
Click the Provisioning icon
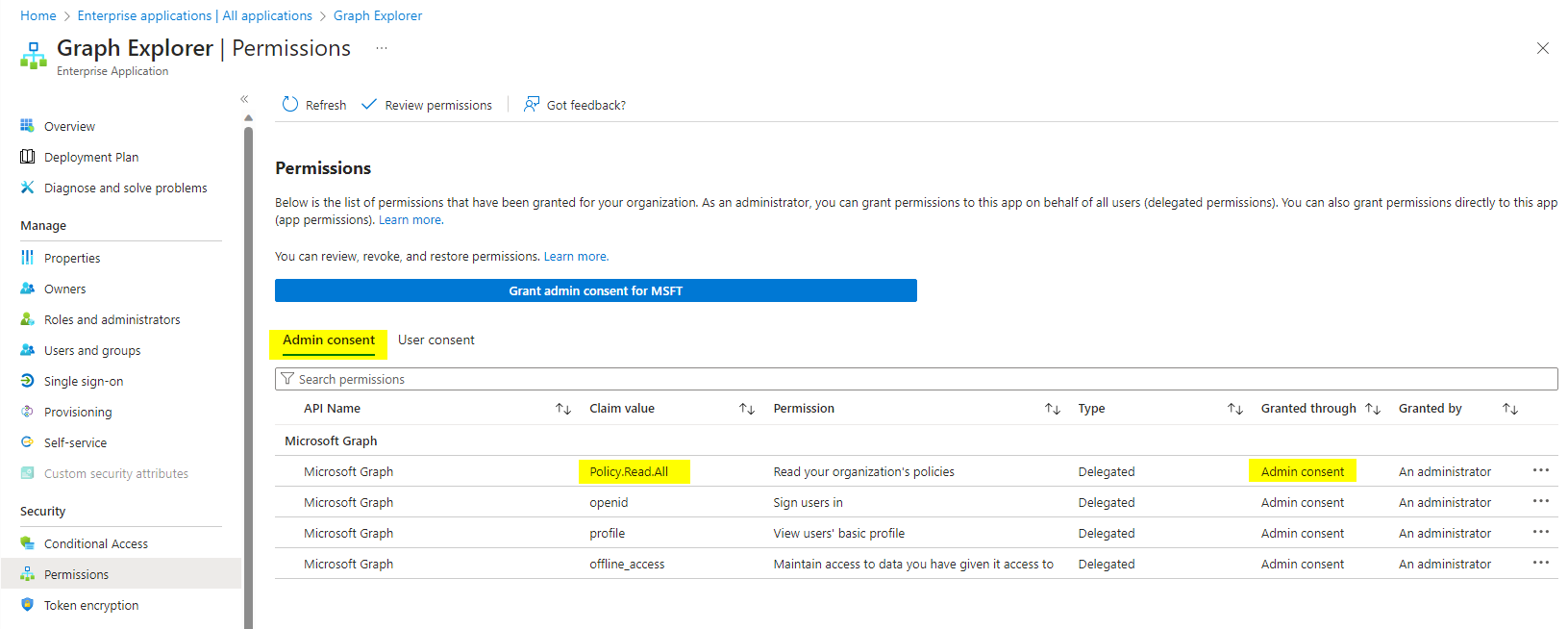(x=27, y=412)
